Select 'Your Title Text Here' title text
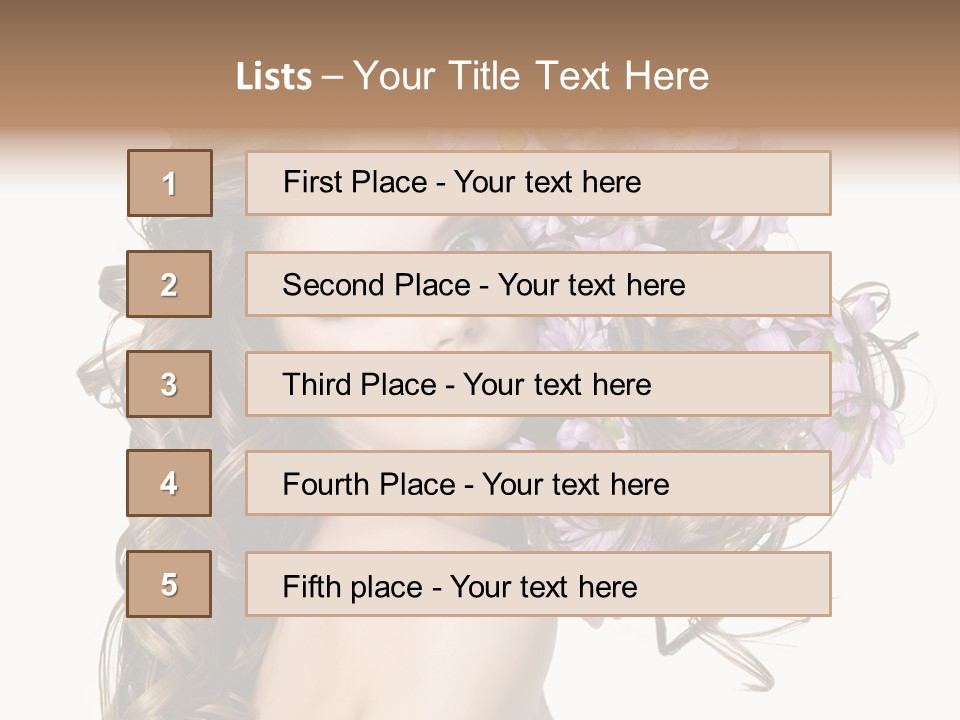960x720 pixels. point(531,76)
